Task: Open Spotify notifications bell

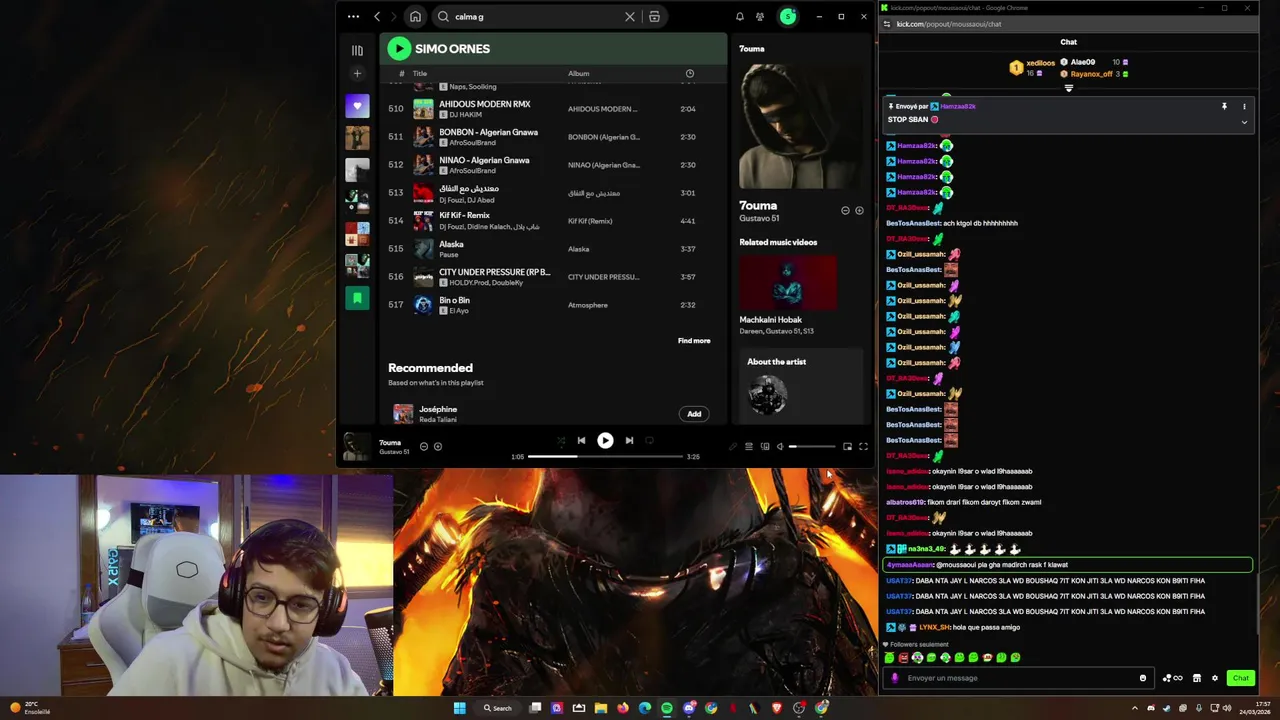Action: pyautogui.click(x=740, y=16)
